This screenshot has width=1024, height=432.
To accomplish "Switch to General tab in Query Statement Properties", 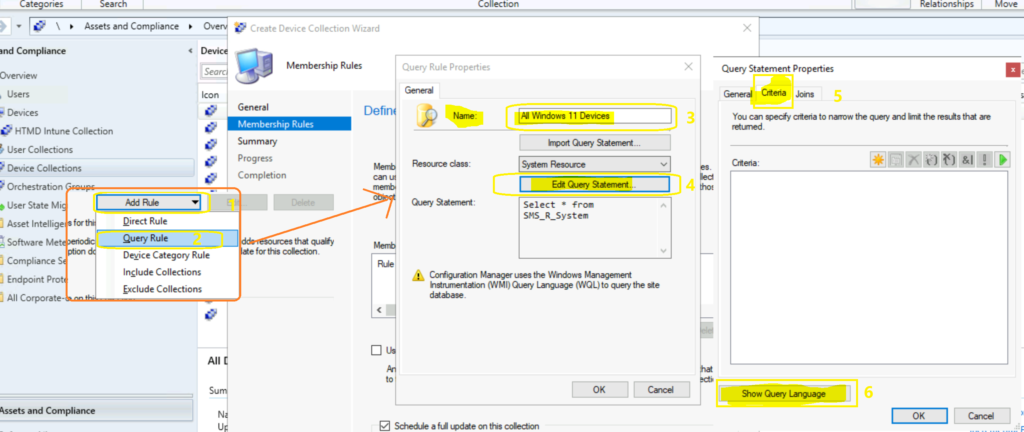I will [x=737, y=94].
